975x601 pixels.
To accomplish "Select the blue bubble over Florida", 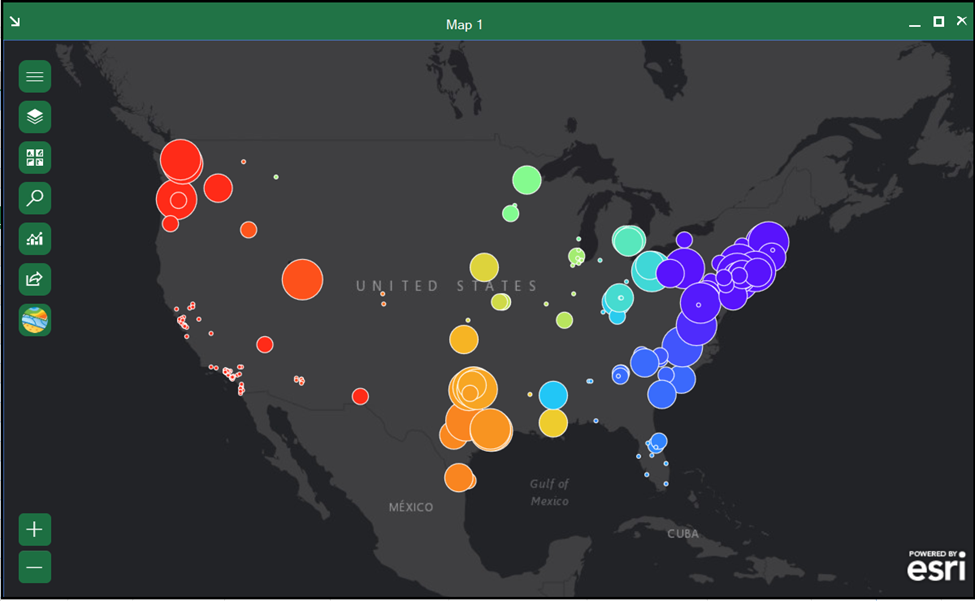I will tap(658, 440).
